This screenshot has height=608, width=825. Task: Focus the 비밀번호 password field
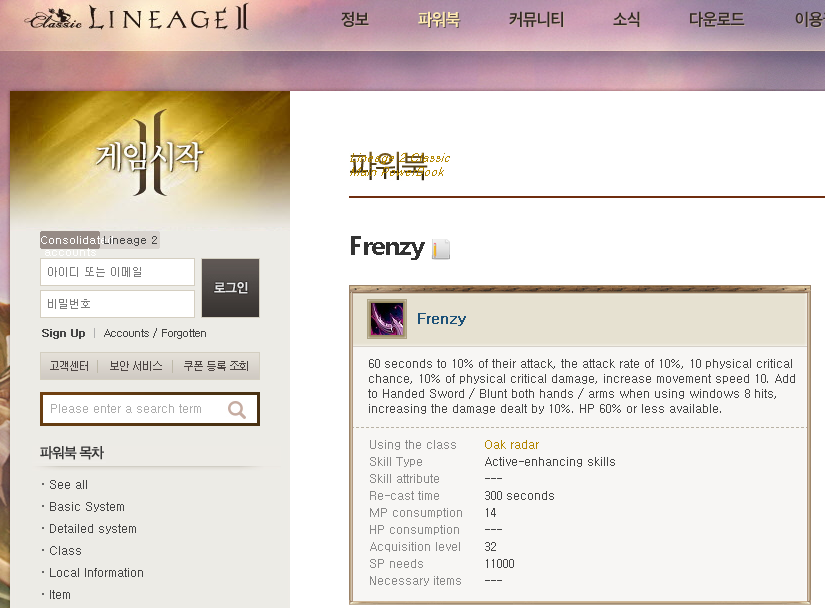(117, 304)
